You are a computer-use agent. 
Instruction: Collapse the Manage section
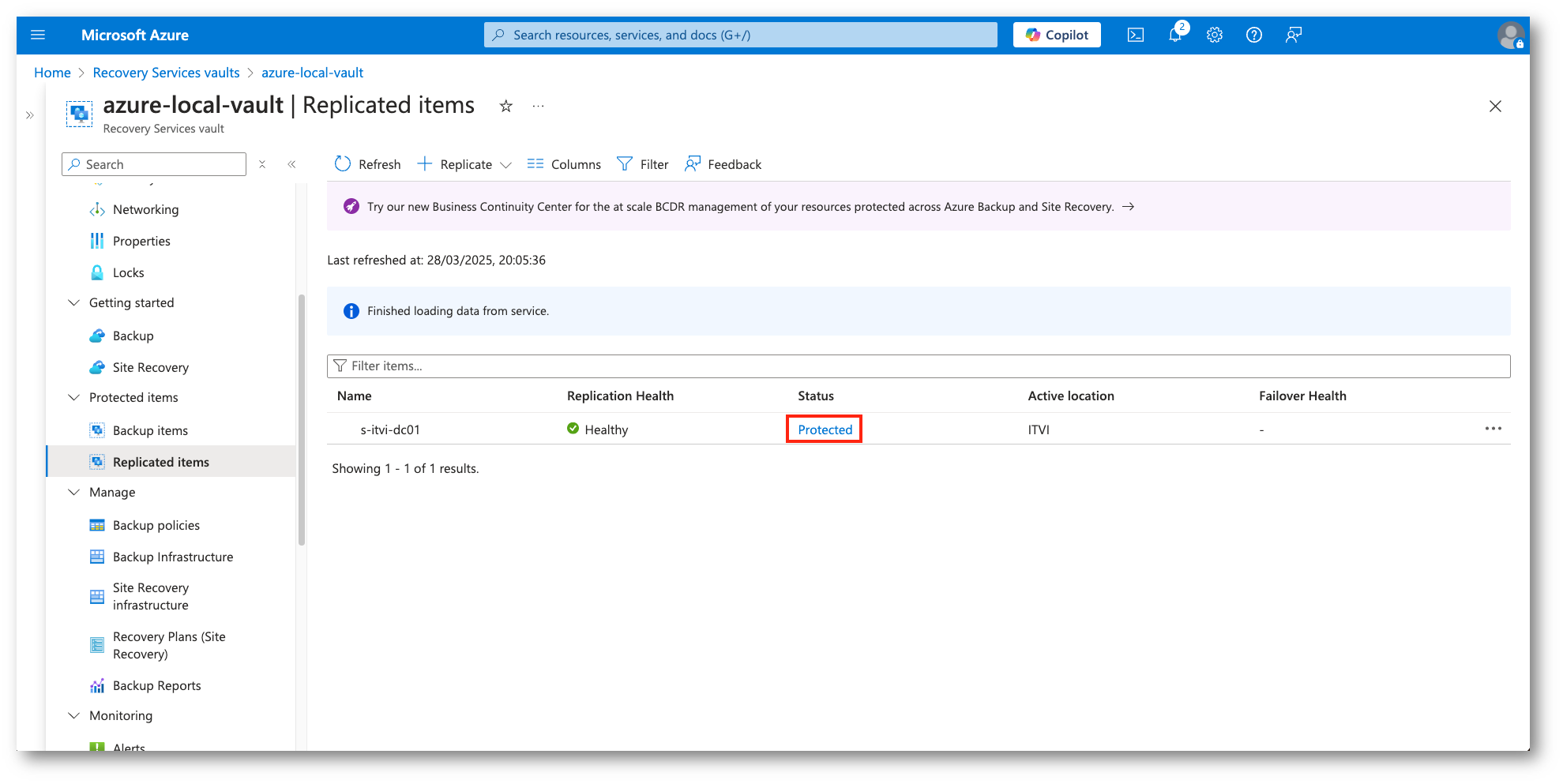coord(74,493)
